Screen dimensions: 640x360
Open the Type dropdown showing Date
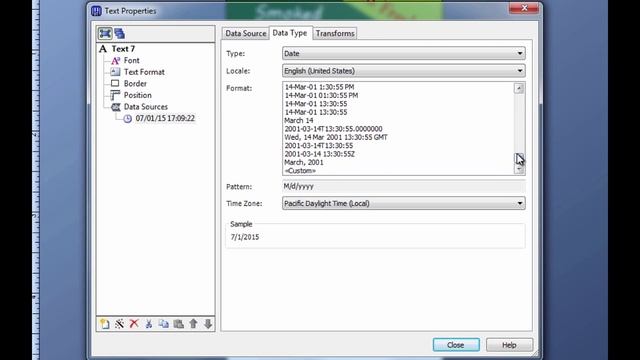coord(404,53)
